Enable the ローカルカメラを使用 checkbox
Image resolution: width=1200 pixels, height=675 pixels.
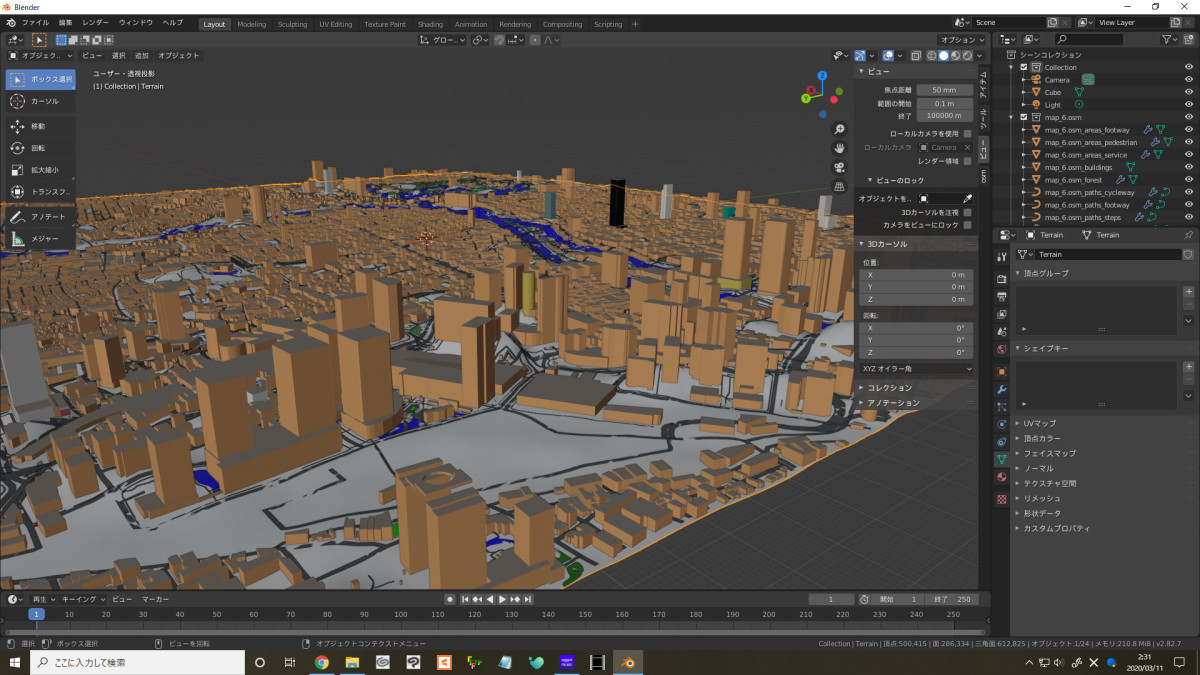967,133
